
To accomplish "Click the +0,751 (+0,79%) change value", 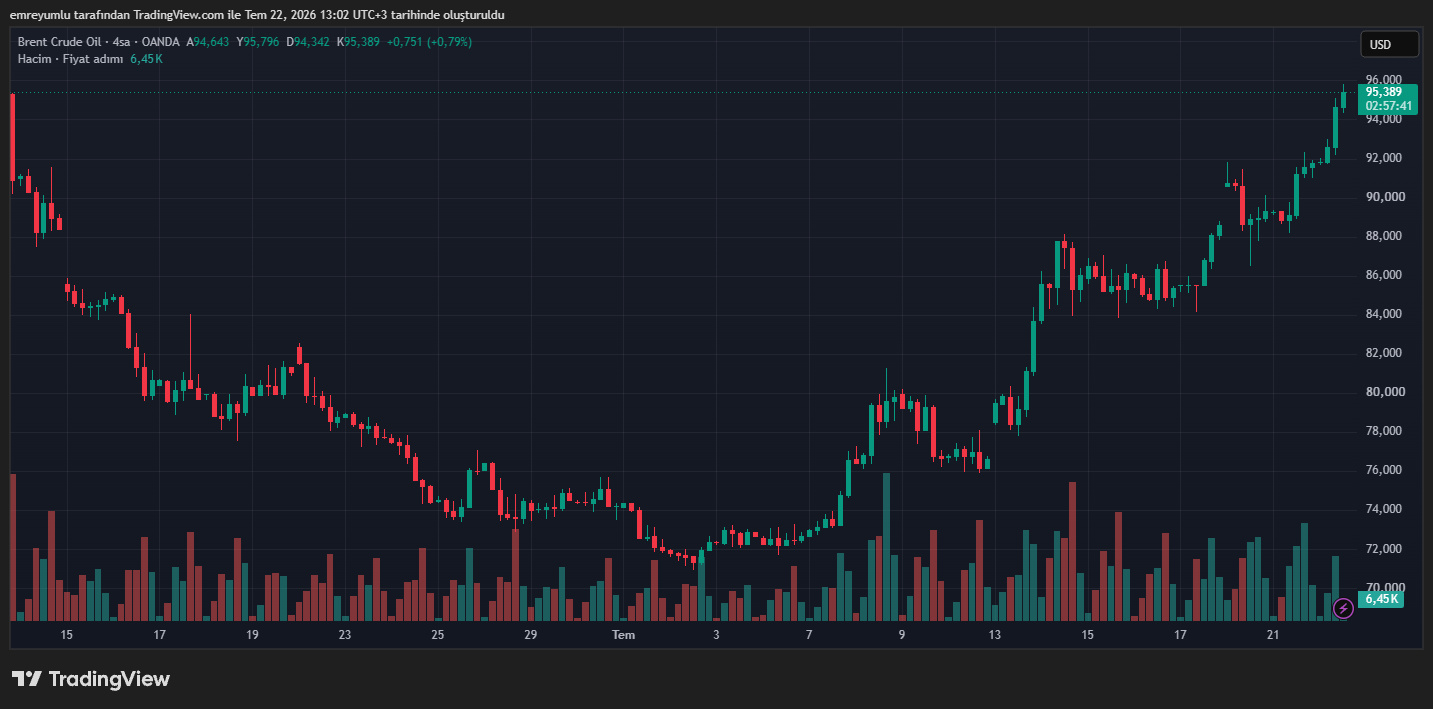I will 429,42.
